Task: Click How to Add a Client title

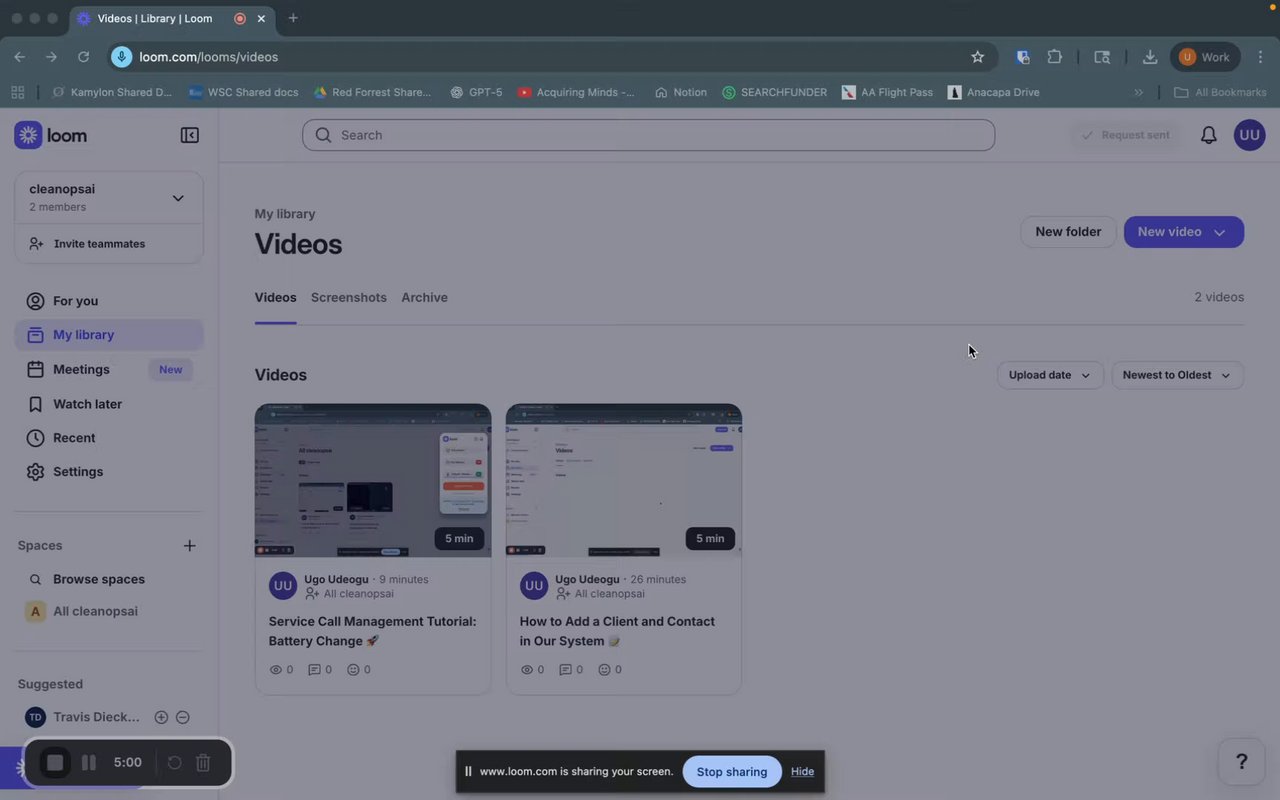Action: point(617,631)
